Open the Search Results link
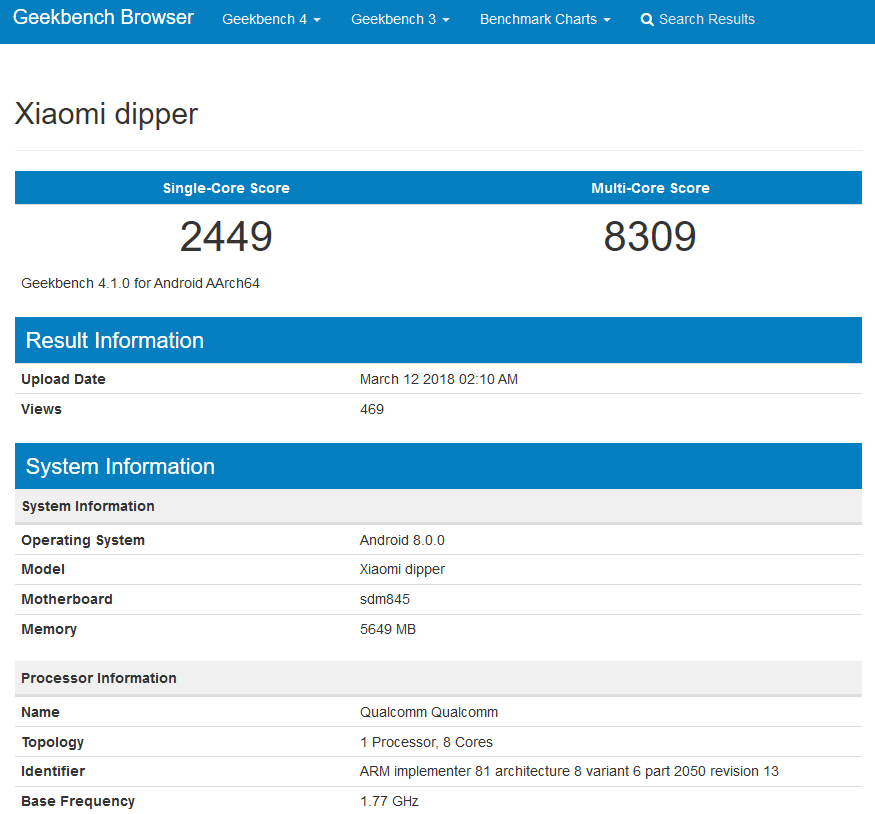875x814 pixels. click(x=698, y=20)
